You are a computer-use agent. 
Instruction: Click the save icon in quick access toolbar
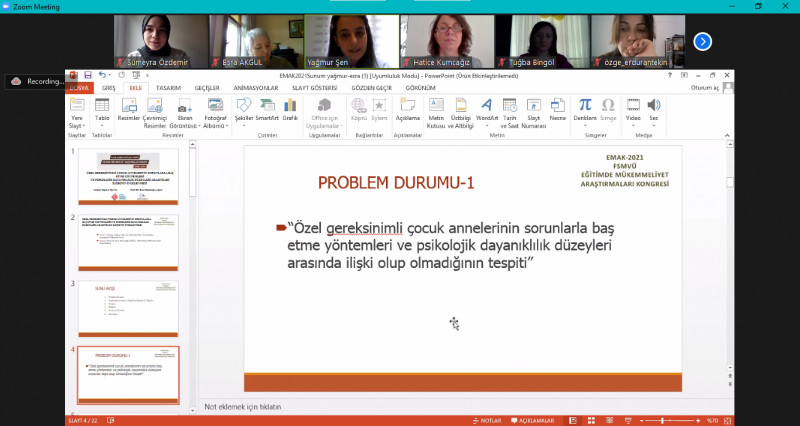(88, 75)
